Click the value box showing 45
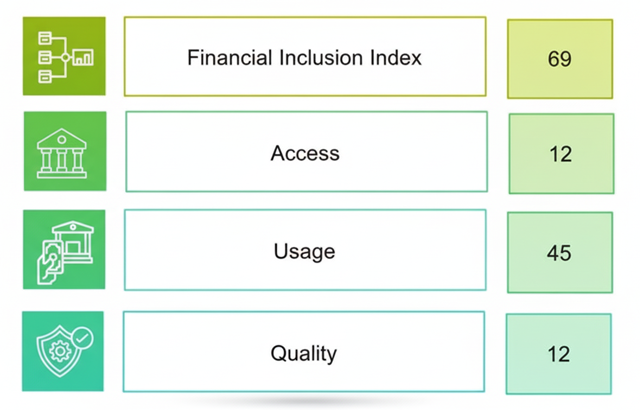Viewport: 640px width, 410px height. tap(559, 252)
